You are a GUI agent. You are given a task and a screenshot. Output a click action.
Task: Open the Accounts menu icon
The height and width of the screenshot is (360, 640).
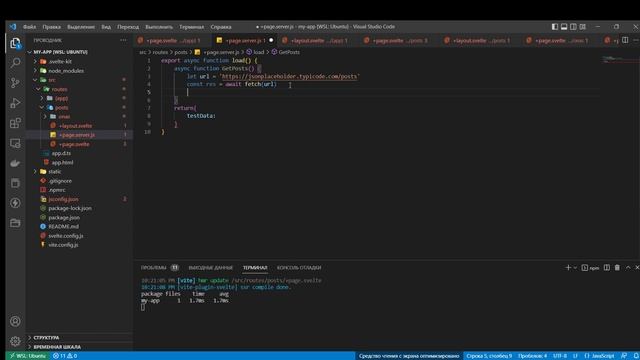(x=15, y=321)
